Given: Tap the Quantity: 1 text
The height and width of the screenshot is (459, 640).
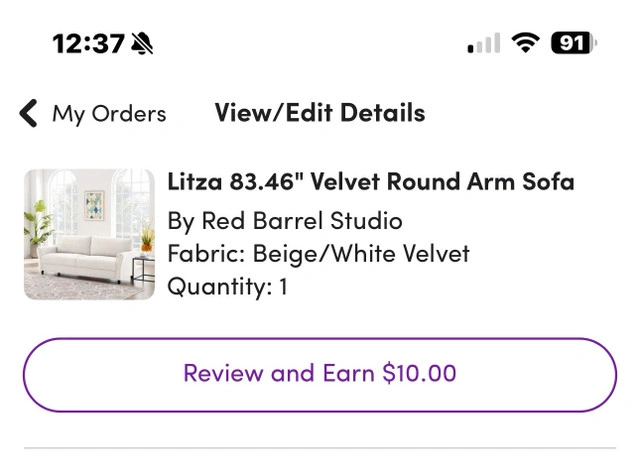Looking at the screenshot, I should pyautogui.click(x=227, y=287).
